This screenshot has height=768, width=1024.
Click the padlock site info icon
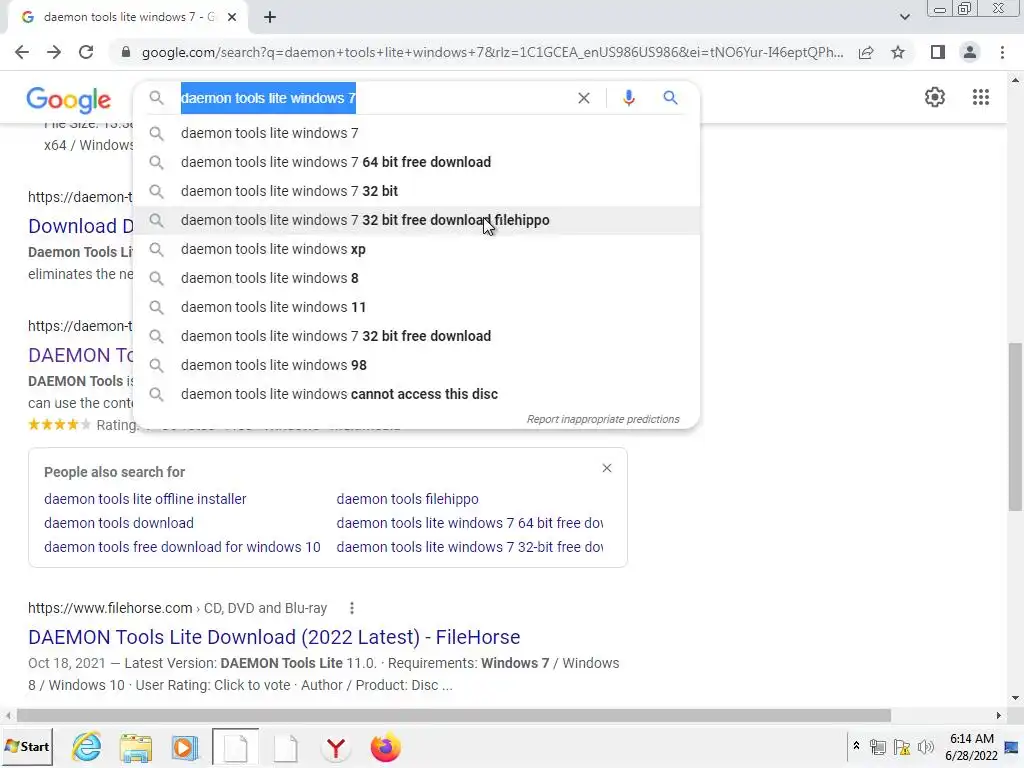(x=126, y=52)
